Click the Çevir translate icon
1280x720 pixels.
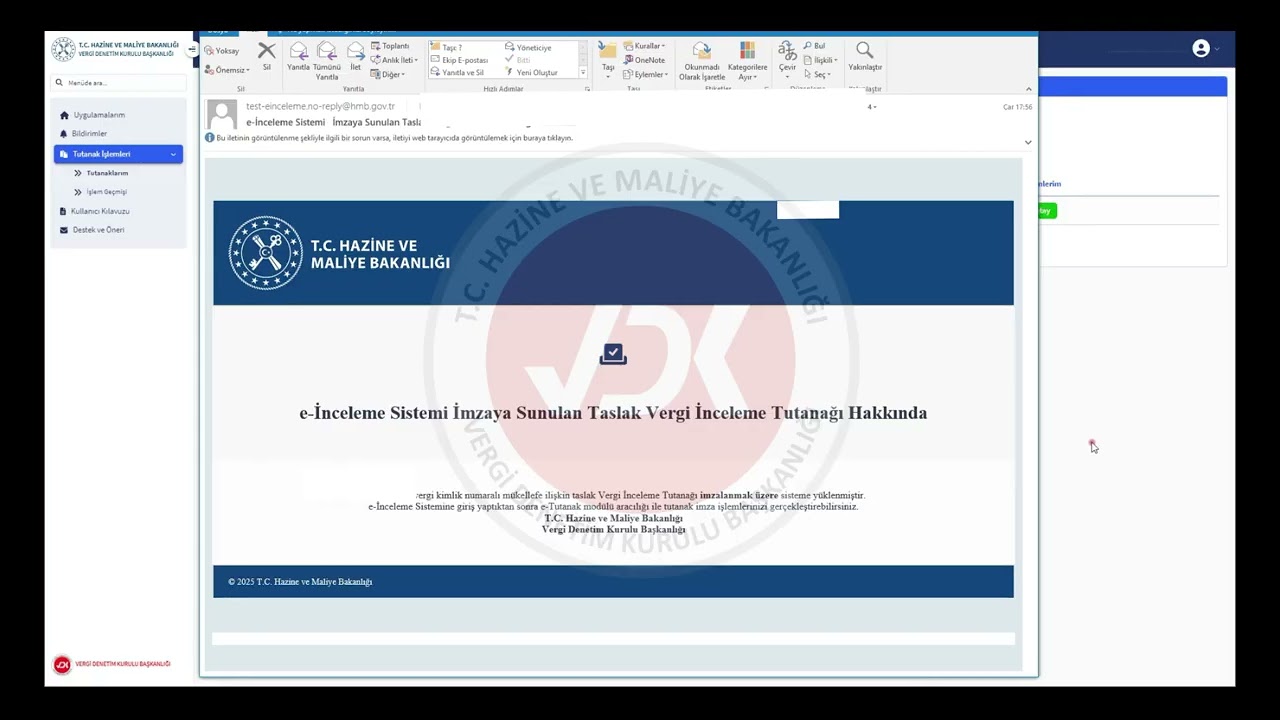787,51
